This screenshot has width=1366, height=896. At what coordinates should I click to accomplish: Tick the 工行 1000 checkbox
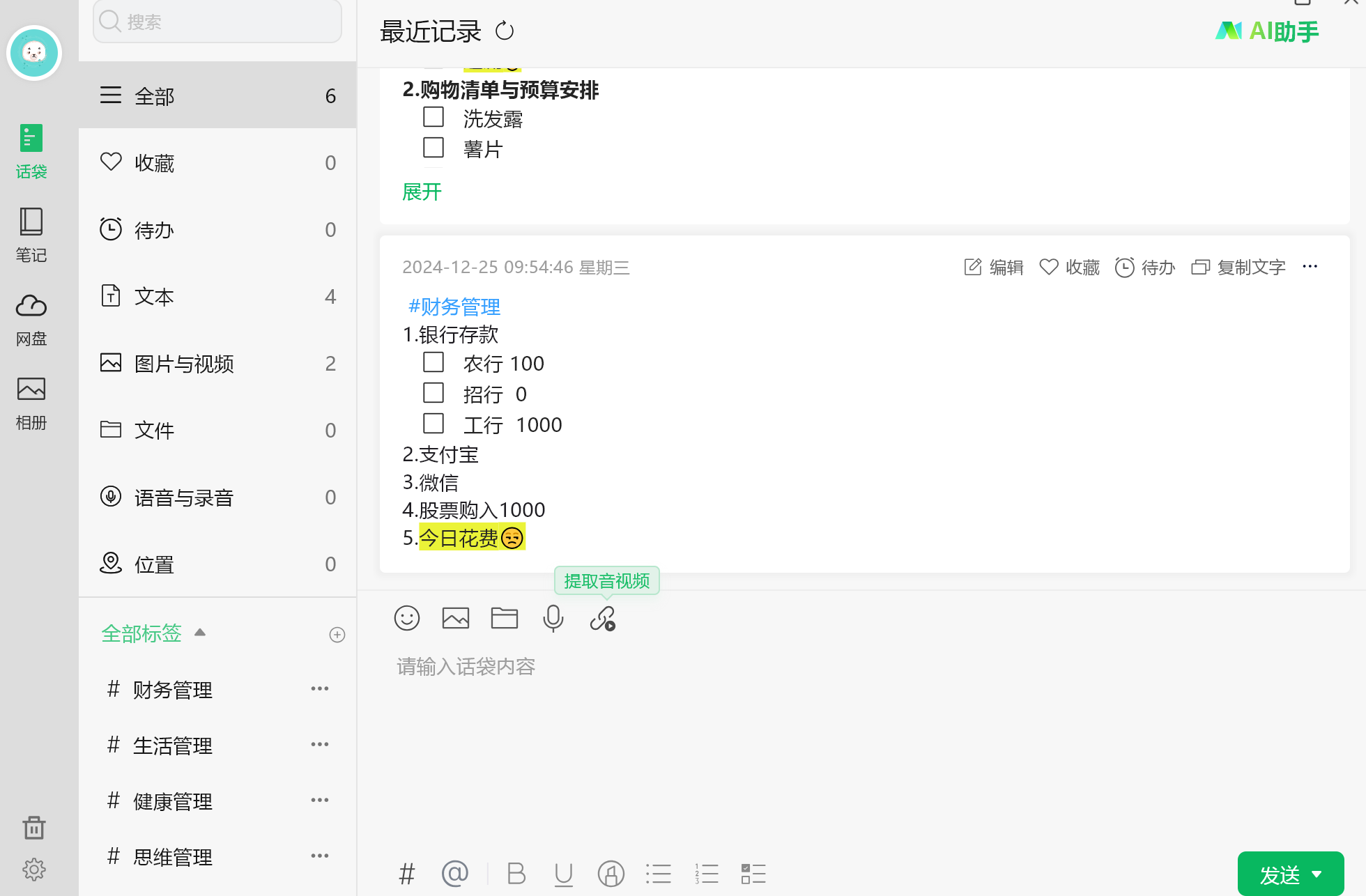point(433,424)
